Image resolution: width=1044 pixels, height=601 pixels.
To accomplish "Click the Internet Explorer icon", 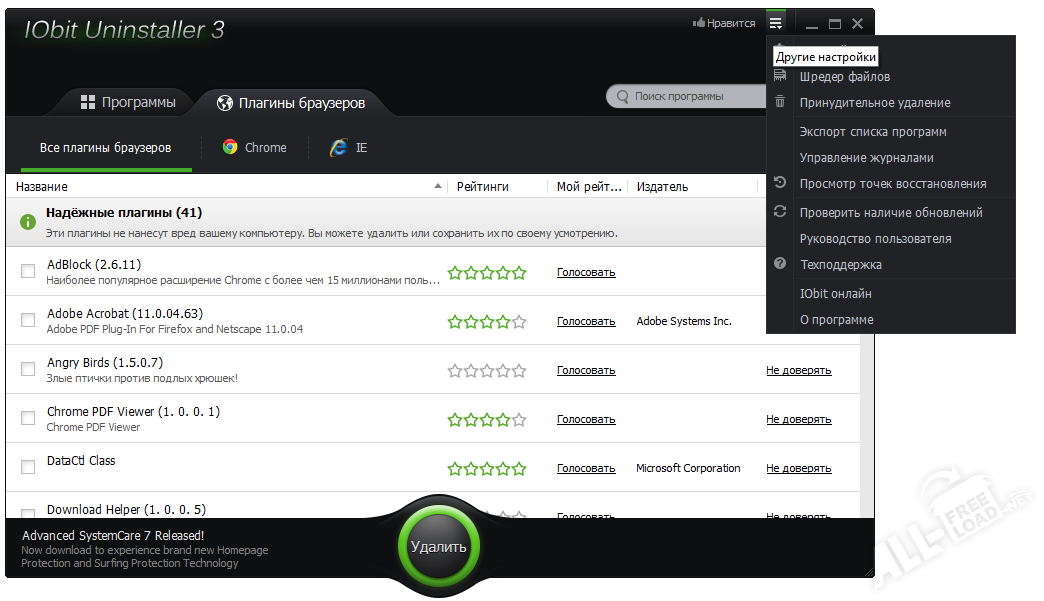I will pos(339,147).
